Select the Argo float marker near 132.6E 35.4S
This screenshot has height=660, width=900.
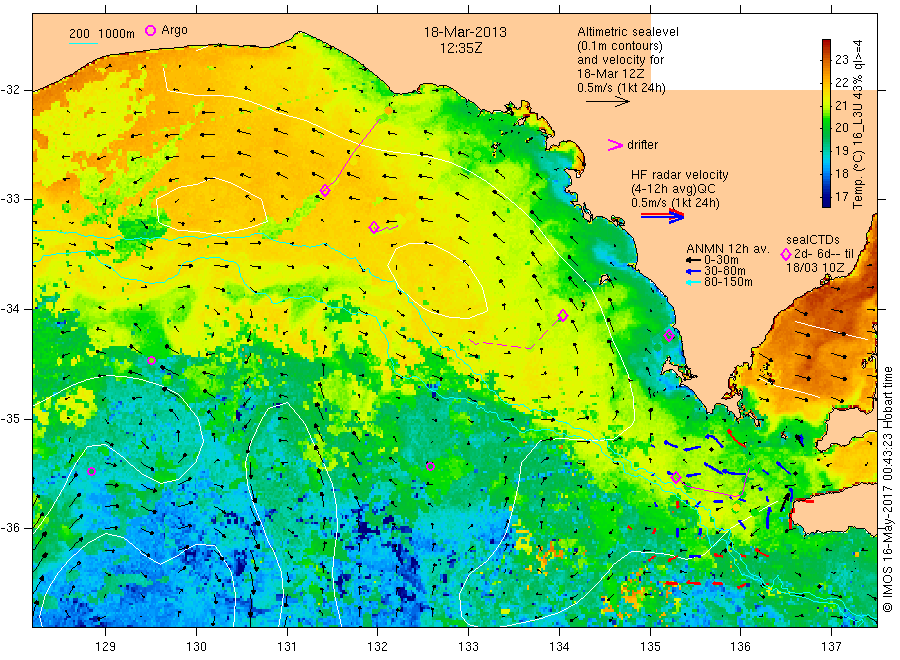(x=430, y=466)
